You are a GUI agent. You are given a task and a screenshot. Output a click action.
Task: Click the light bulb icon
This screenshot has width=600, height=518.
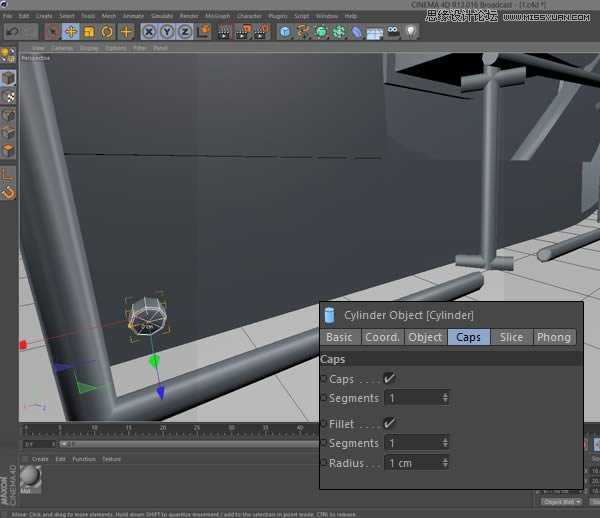[x=409, y=32]
